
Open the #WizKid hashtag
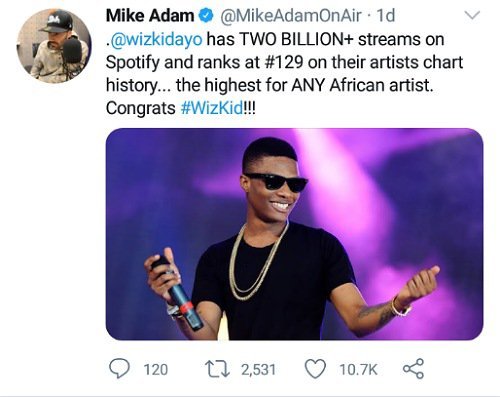click(212, 108)
